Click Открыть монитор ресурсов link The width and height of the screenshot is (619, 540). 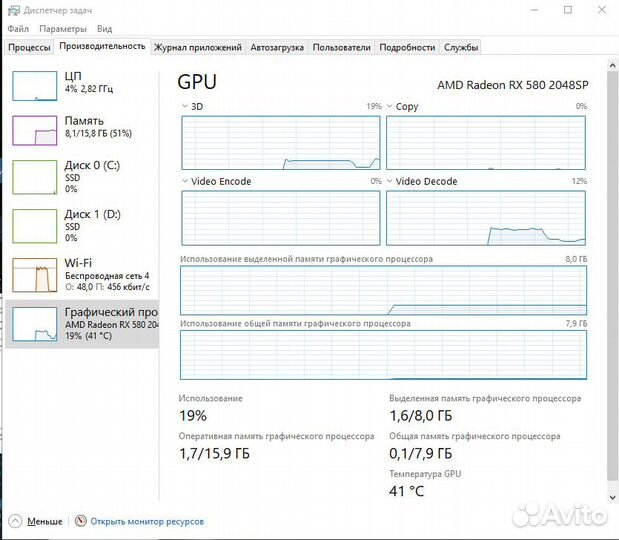pos(147,521)
